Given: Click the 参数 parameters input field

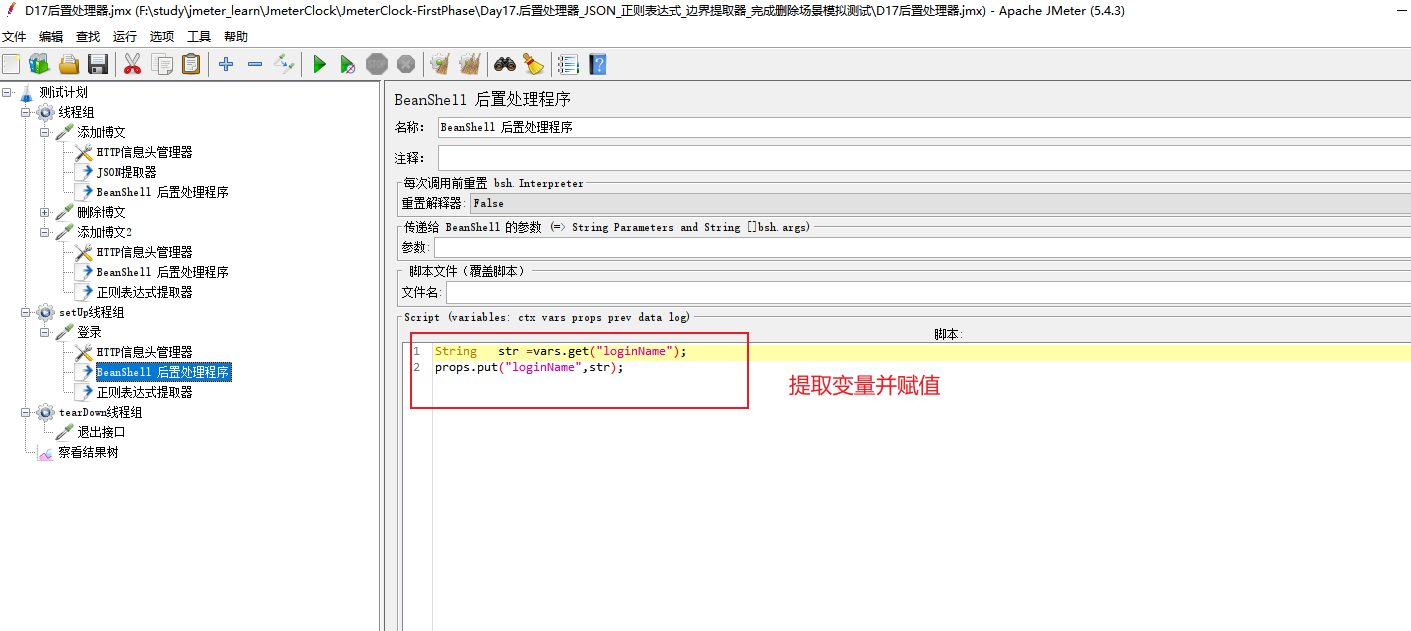Looking at the screenshot, I should 922,247.
